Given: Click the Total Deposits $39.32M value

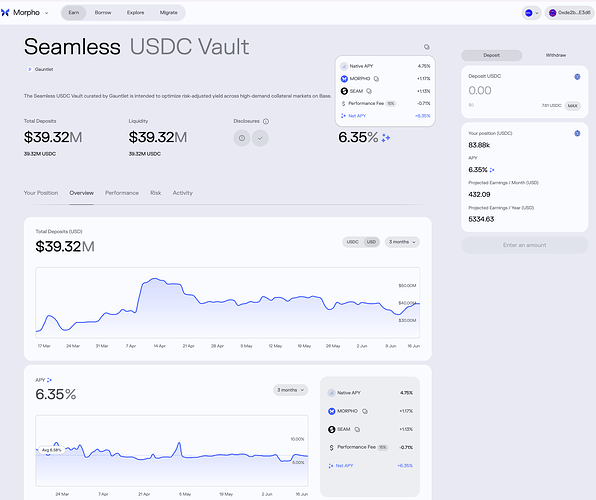Looking at the screenshot, I should click(53, 137).
